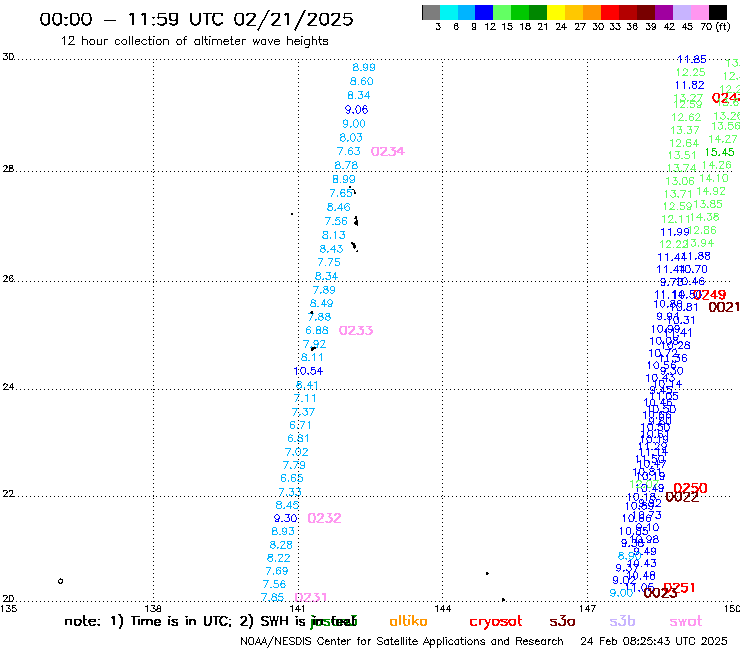Click the 'swot' satellite legend label

tap(686, 622)
